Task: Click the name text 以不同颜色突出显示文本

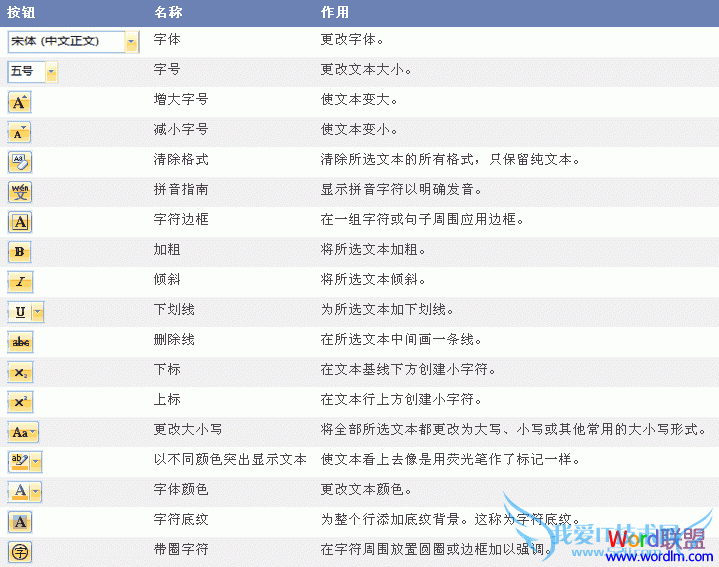Action: [x=230, y=459]
